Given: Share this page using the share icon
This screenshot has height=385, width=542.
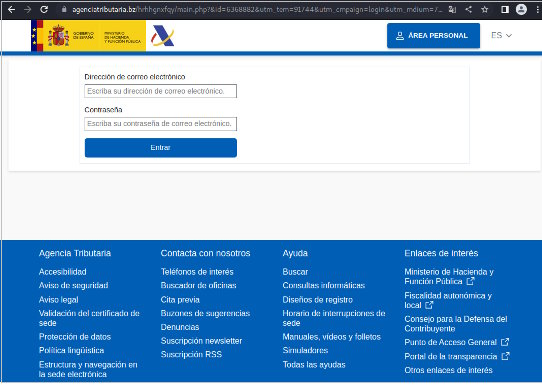Looking at the screenshot, I should pyautogui.click(x=469, y=9).
